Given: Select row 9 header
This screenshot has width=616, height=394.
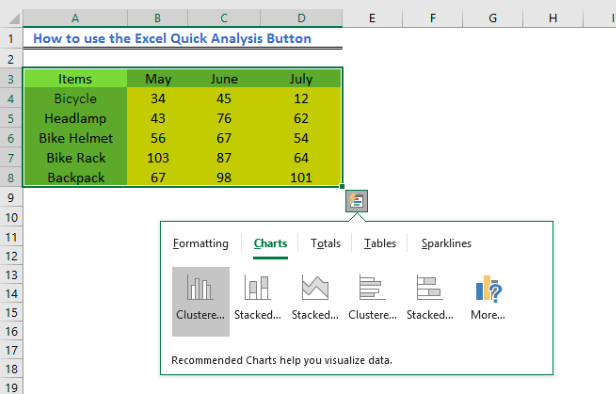Looking at the screenshot, I should point(11,198).
